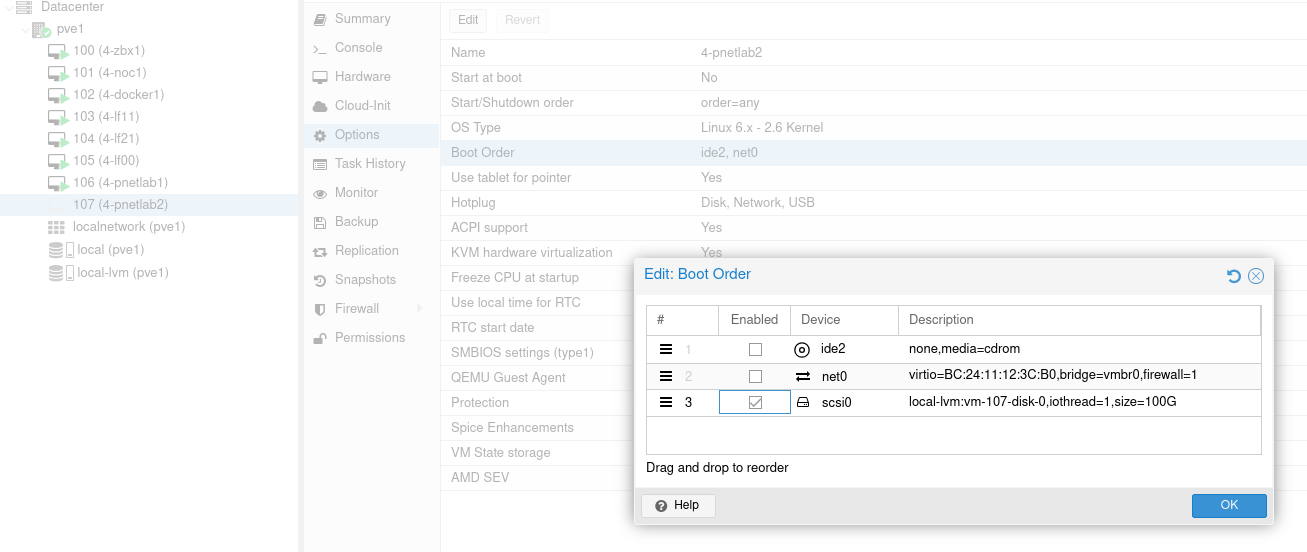The height and width of the screenshot is (552, 1307).
Task: Click the cdrom disc icon beside ide2
Action: click(x=802, y=350)
